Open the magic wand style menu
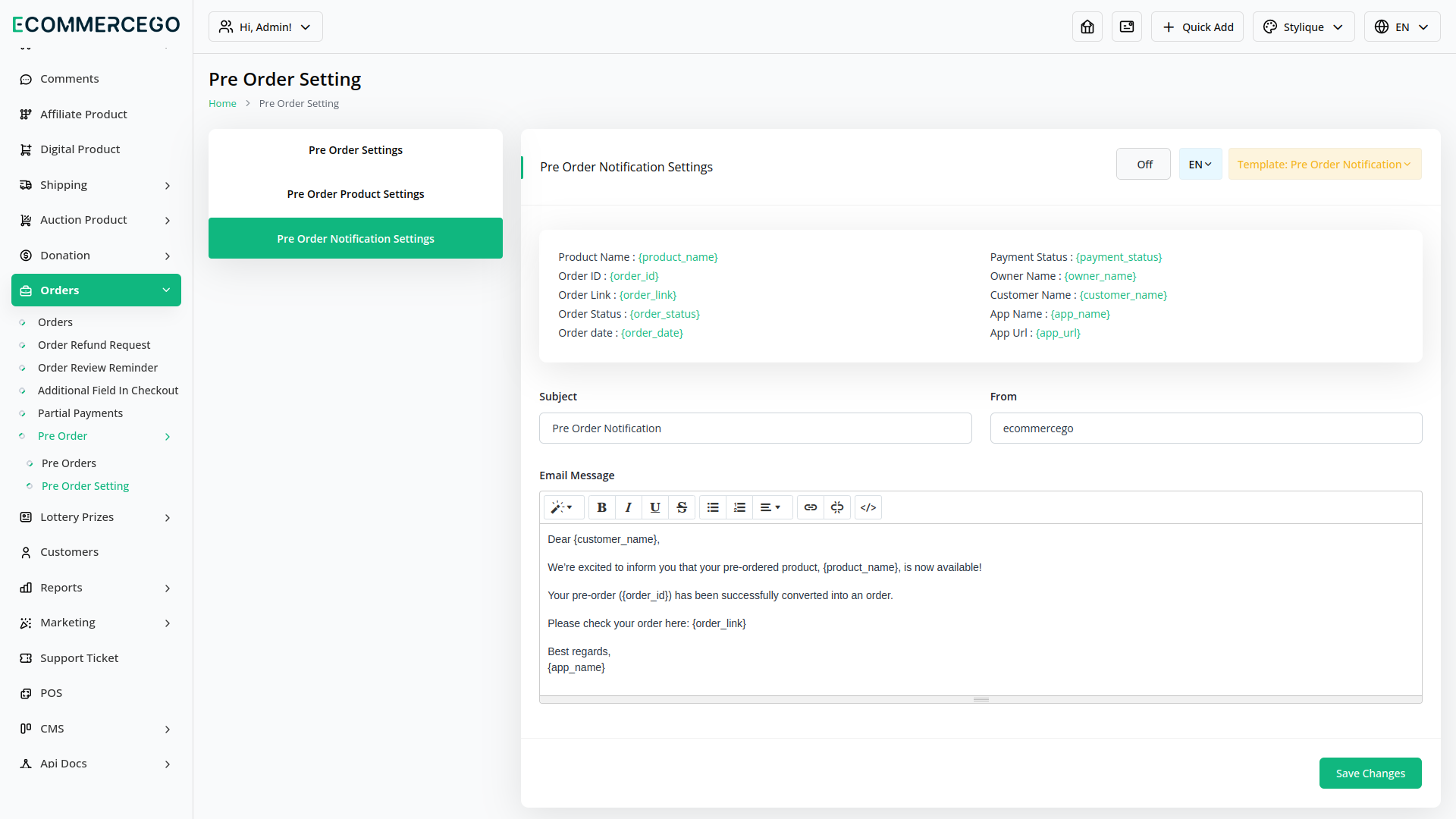Viewport: 1456px width, 819px height. point(563,507)
